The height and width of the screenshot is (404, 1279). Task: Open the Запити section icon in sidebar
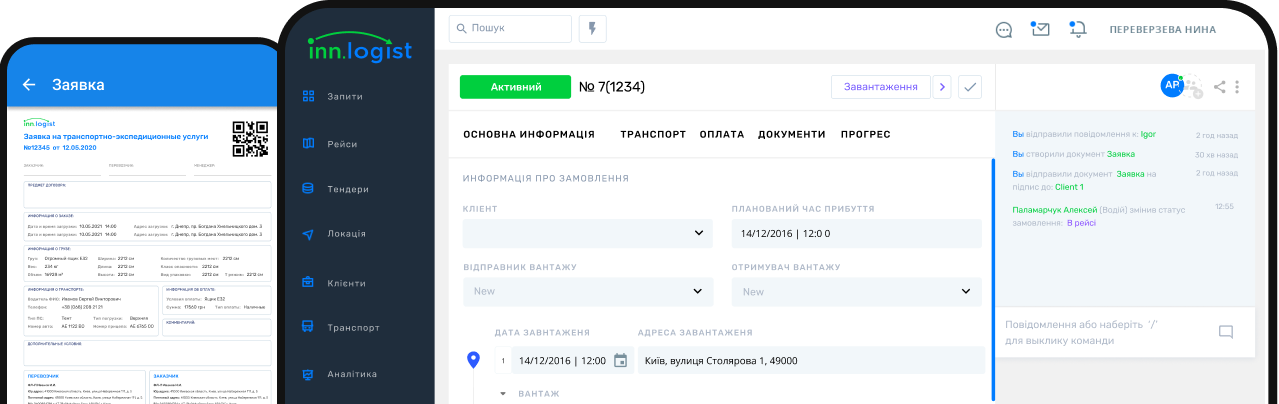click(x=308, y=97)
